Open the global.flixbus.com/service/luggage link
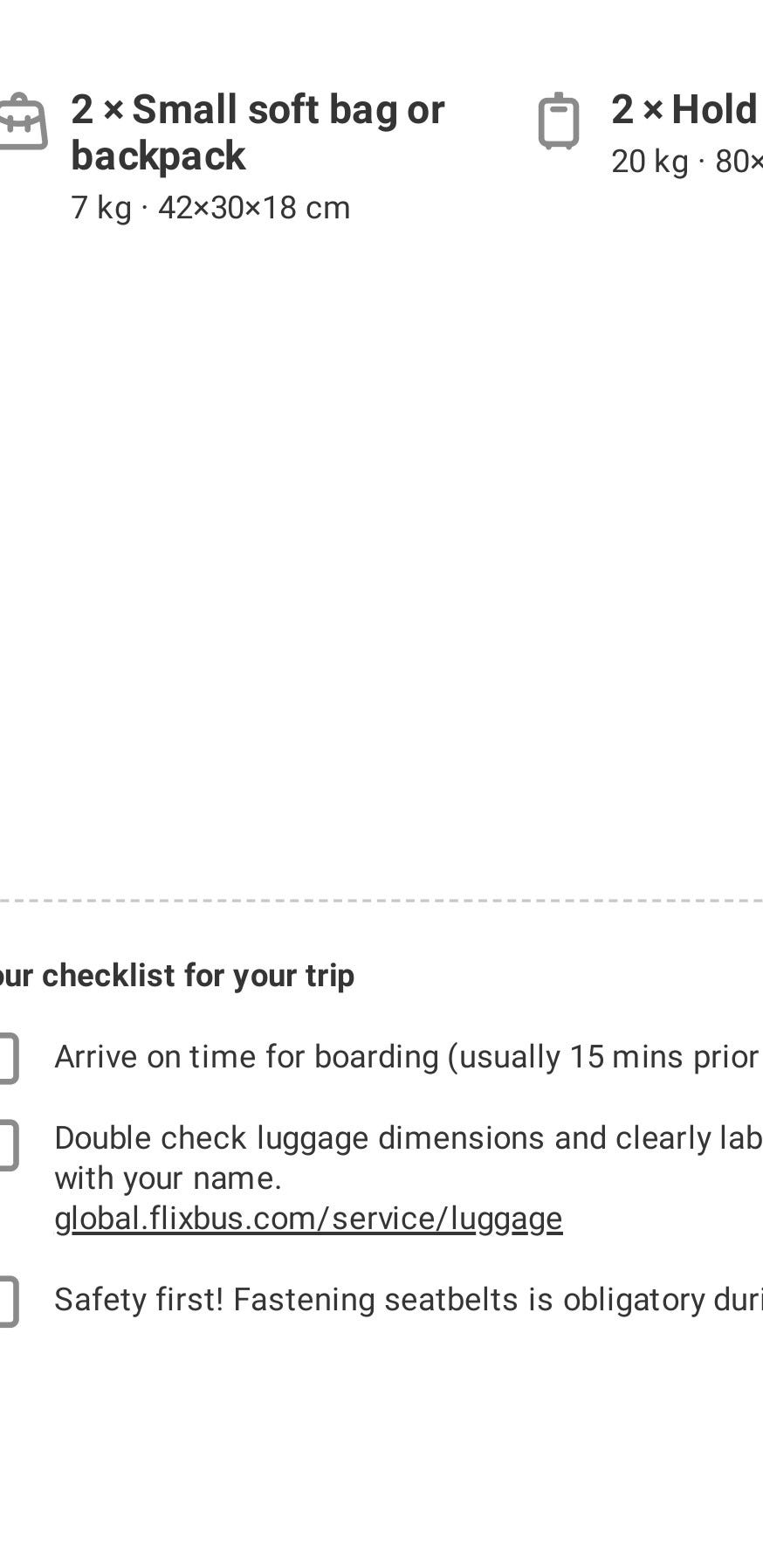This screenshot has height=1568, width=763. tap(308, 1218)
